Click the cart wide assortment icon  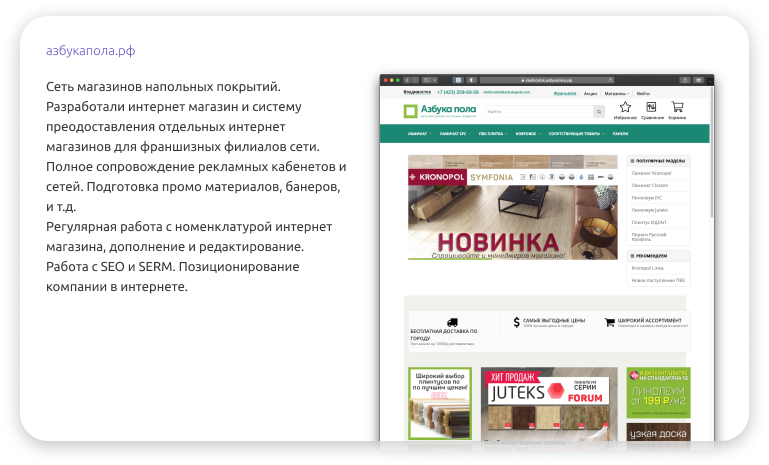coord(610,322)
